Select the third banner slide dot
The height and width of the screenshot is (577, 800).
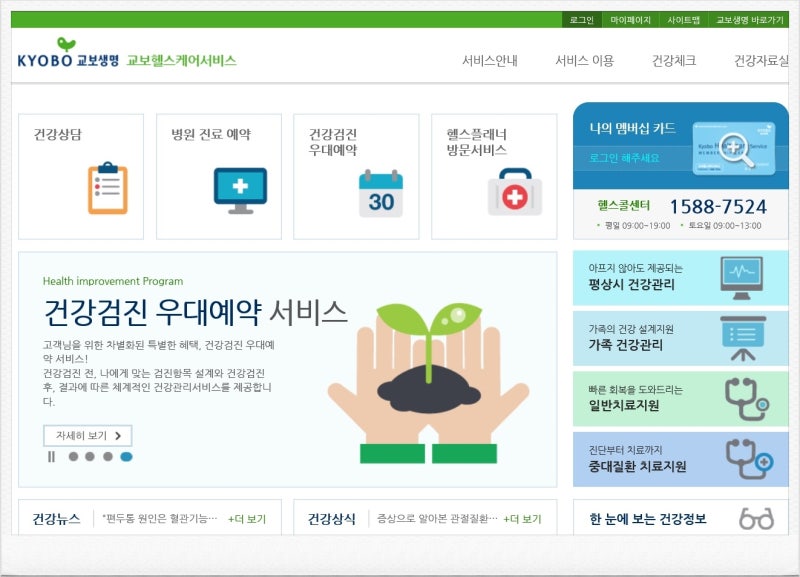pyautogui.click(x=108, y=457)
